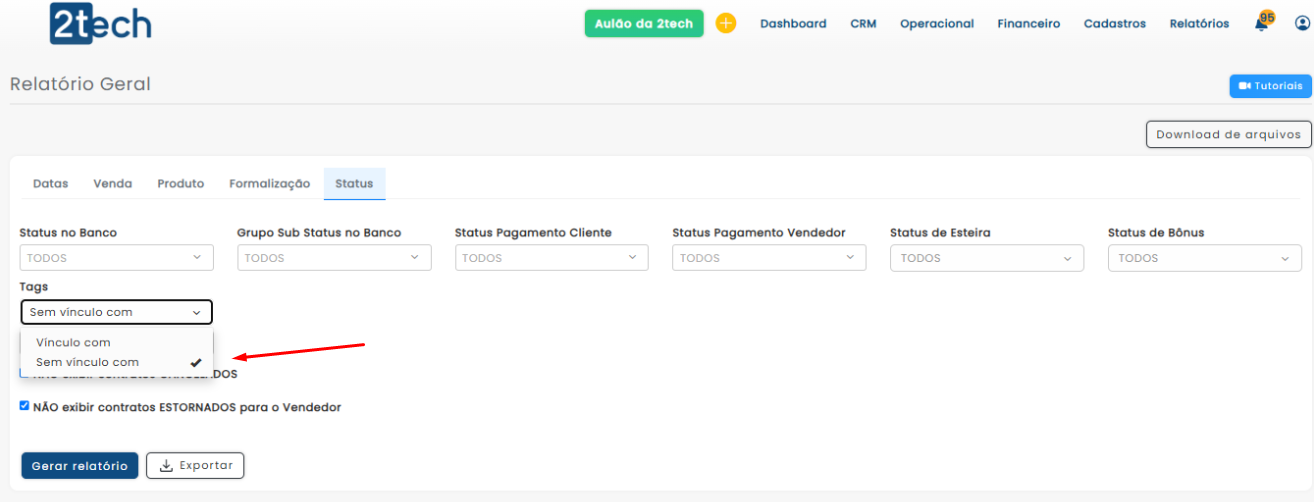1314x502 pixels.
Task: Export the report with Exportar
Action: pyautogui.click(x=195, y=465)
